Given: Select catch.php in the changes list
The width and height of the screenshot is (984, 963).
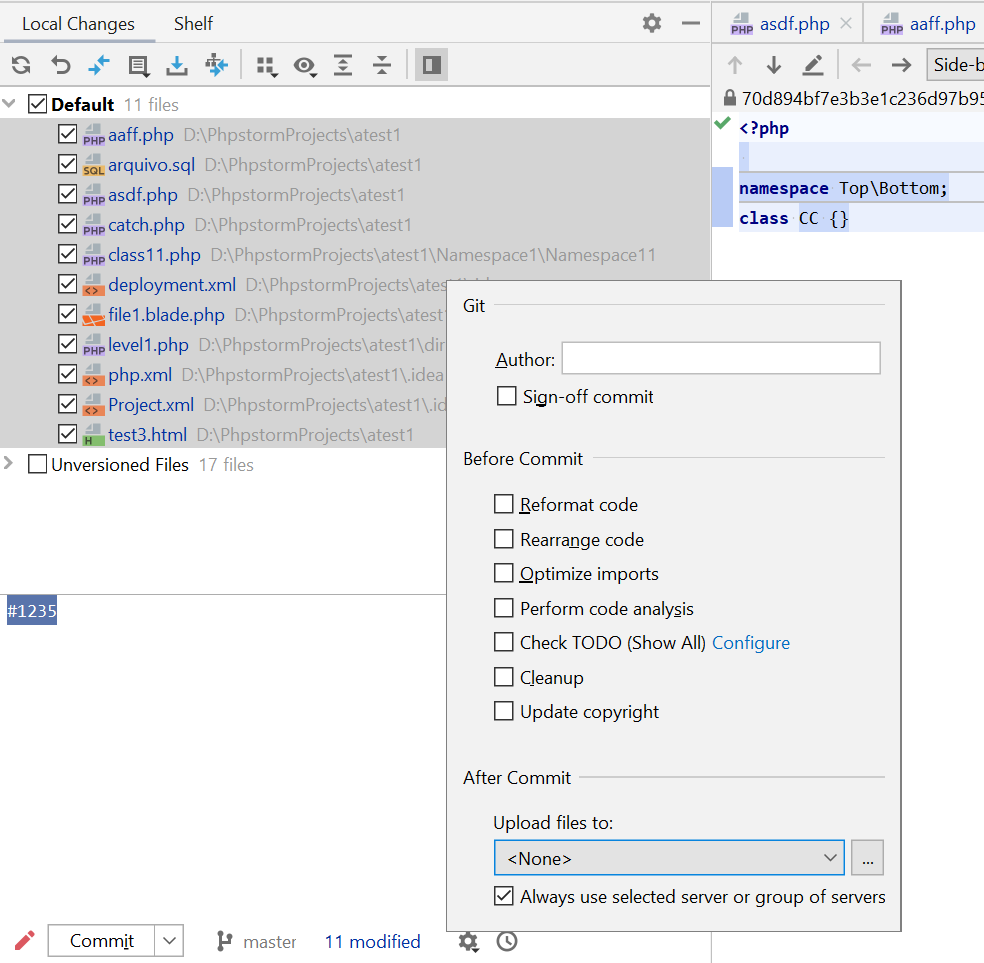Looking at the screenshot, I should (146, 225).
